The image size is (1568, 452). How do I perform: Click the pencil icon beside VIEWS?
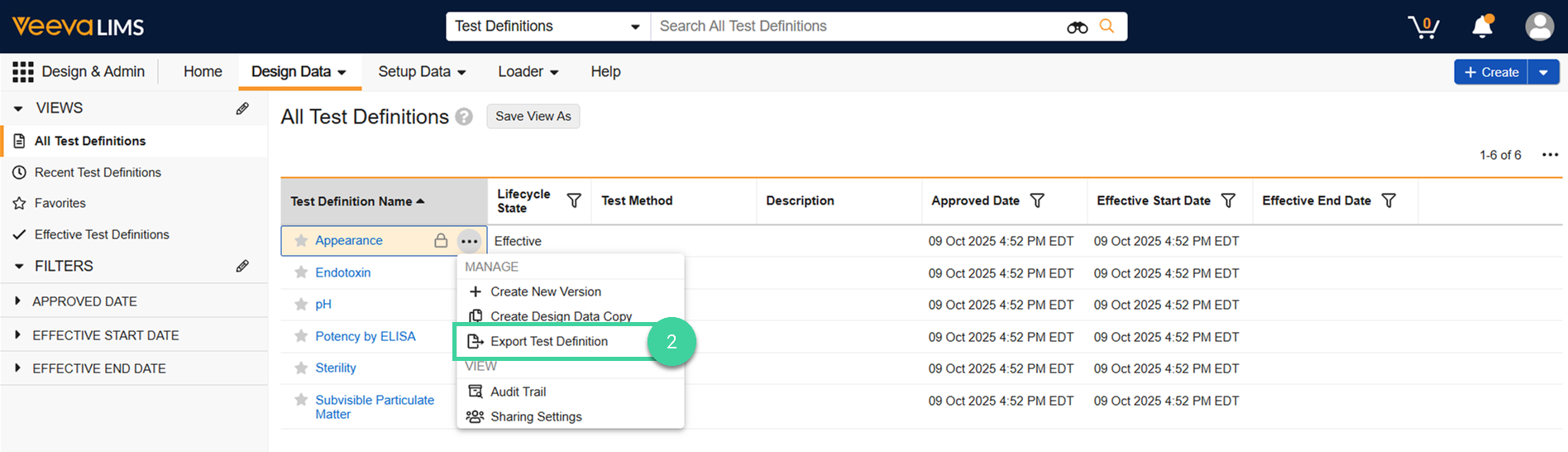click(242, 108)
